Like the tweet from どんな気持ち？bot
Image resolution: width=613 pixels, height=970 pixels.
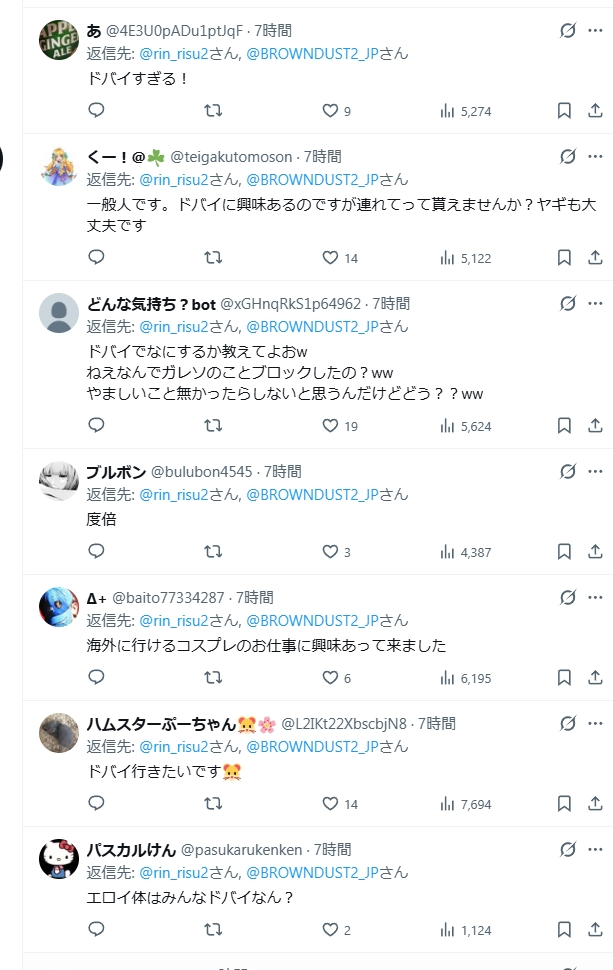click(331, 425)
